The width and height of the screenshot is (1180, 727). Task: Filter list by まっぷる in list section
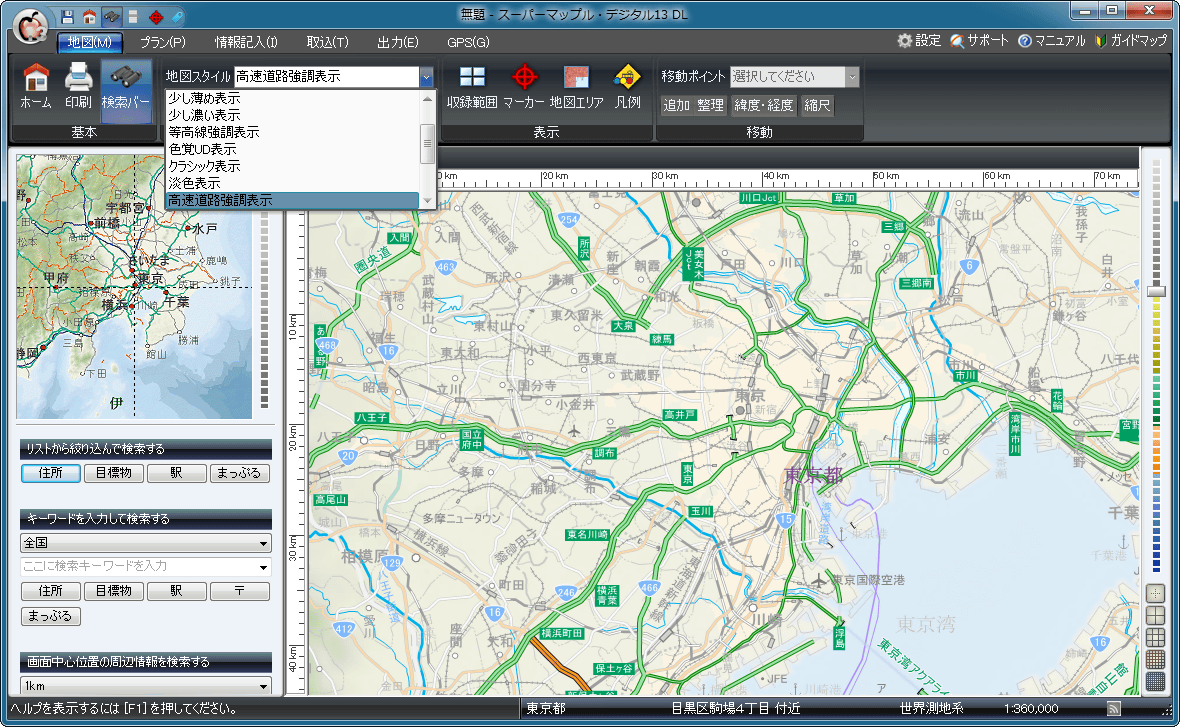click(239, 473)
